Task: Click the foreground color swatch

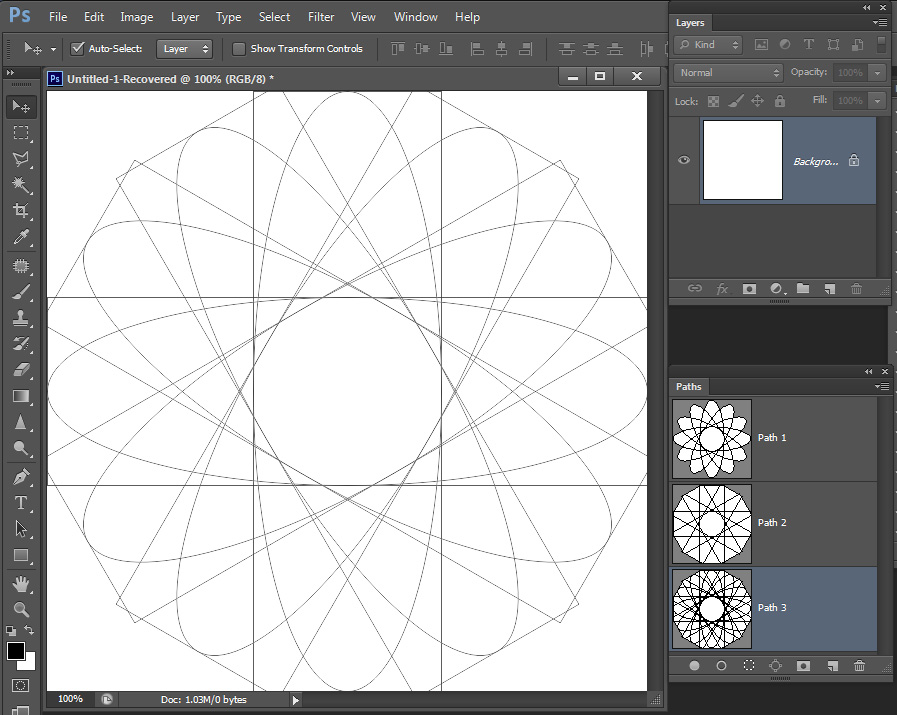Action: (x=16, y=651)
